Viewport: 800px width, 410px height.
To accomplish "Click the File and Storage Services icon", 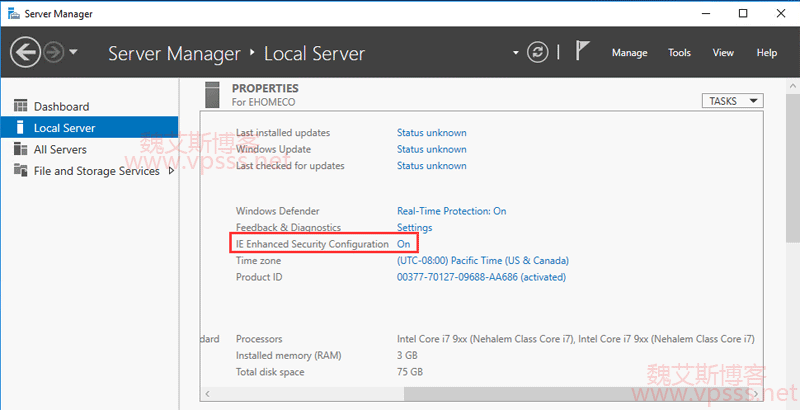I will (22, 171).
